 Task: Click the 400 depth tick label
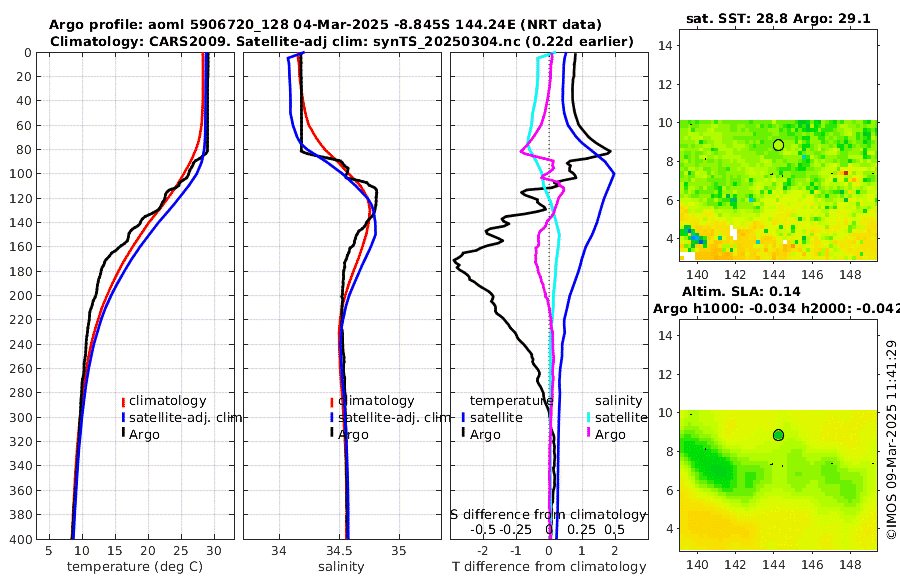[x=21, y=539]
